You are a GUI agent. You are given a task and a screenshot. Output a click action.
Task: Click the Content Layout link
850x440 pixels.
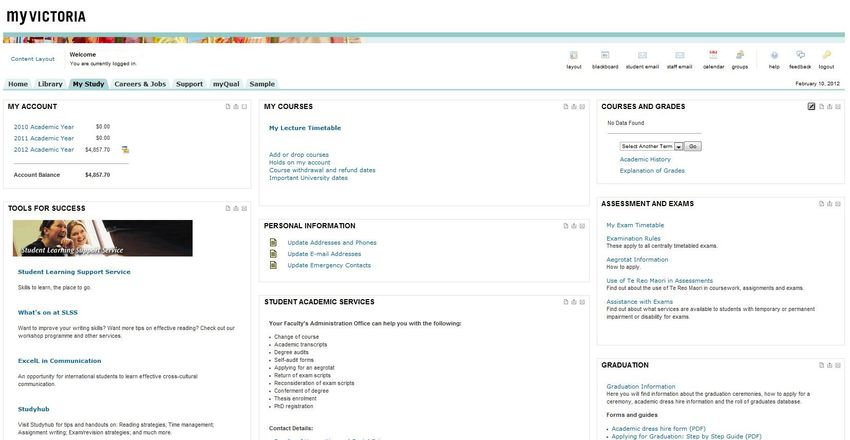33,59
